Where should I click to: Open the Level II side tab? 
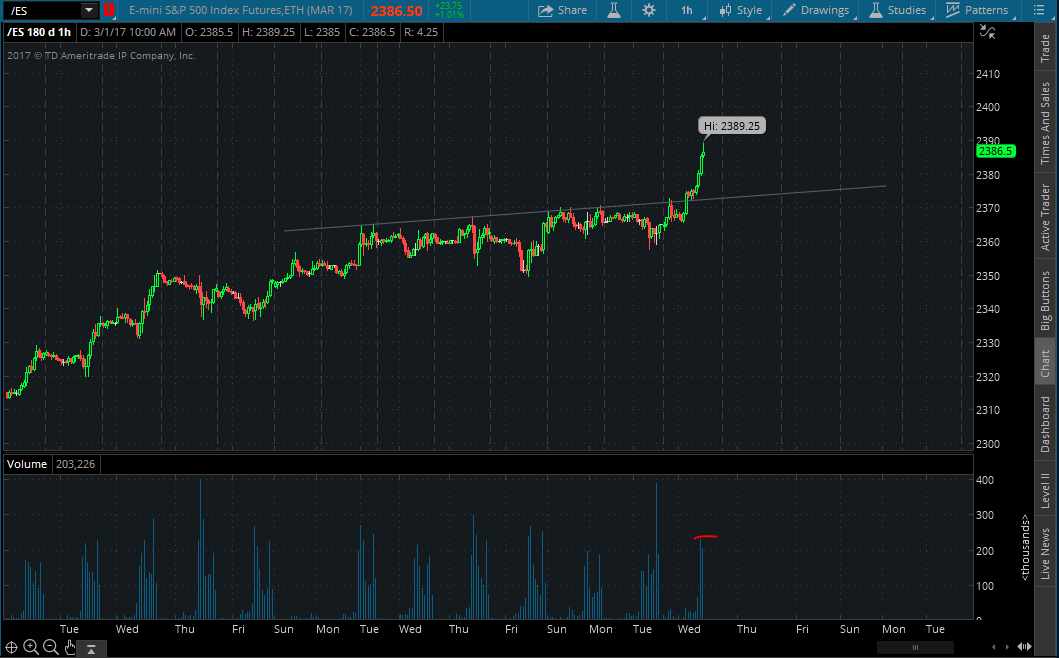click(1045, 490)
